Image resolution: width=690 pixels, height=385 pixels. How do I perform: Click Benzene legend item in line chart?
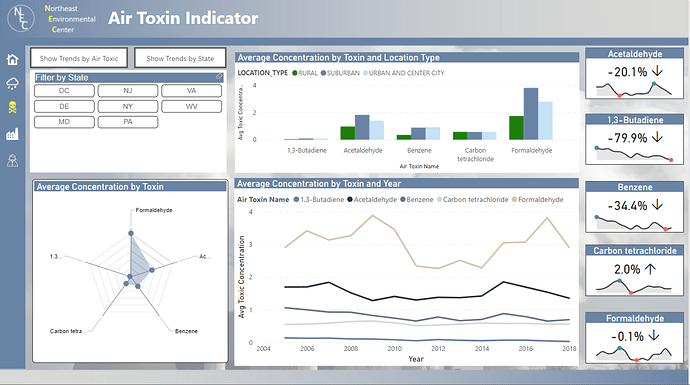(417, 199)
